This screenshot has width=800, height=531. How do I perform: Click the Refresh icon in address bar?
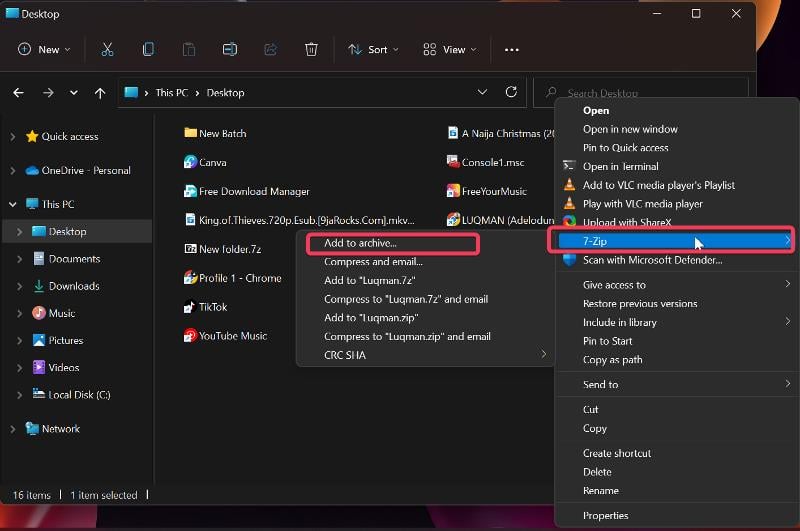coord(511,92)
